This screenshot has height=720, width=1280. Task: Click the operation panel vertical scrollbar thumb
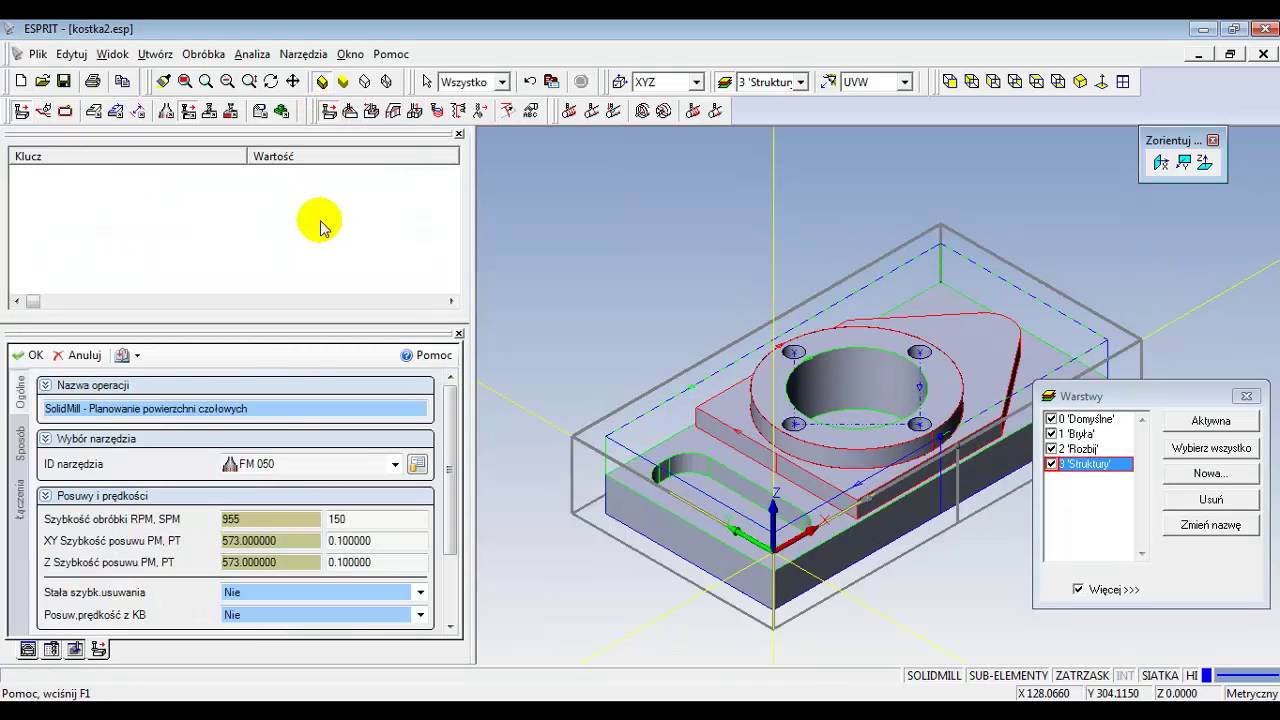point(451,470)
